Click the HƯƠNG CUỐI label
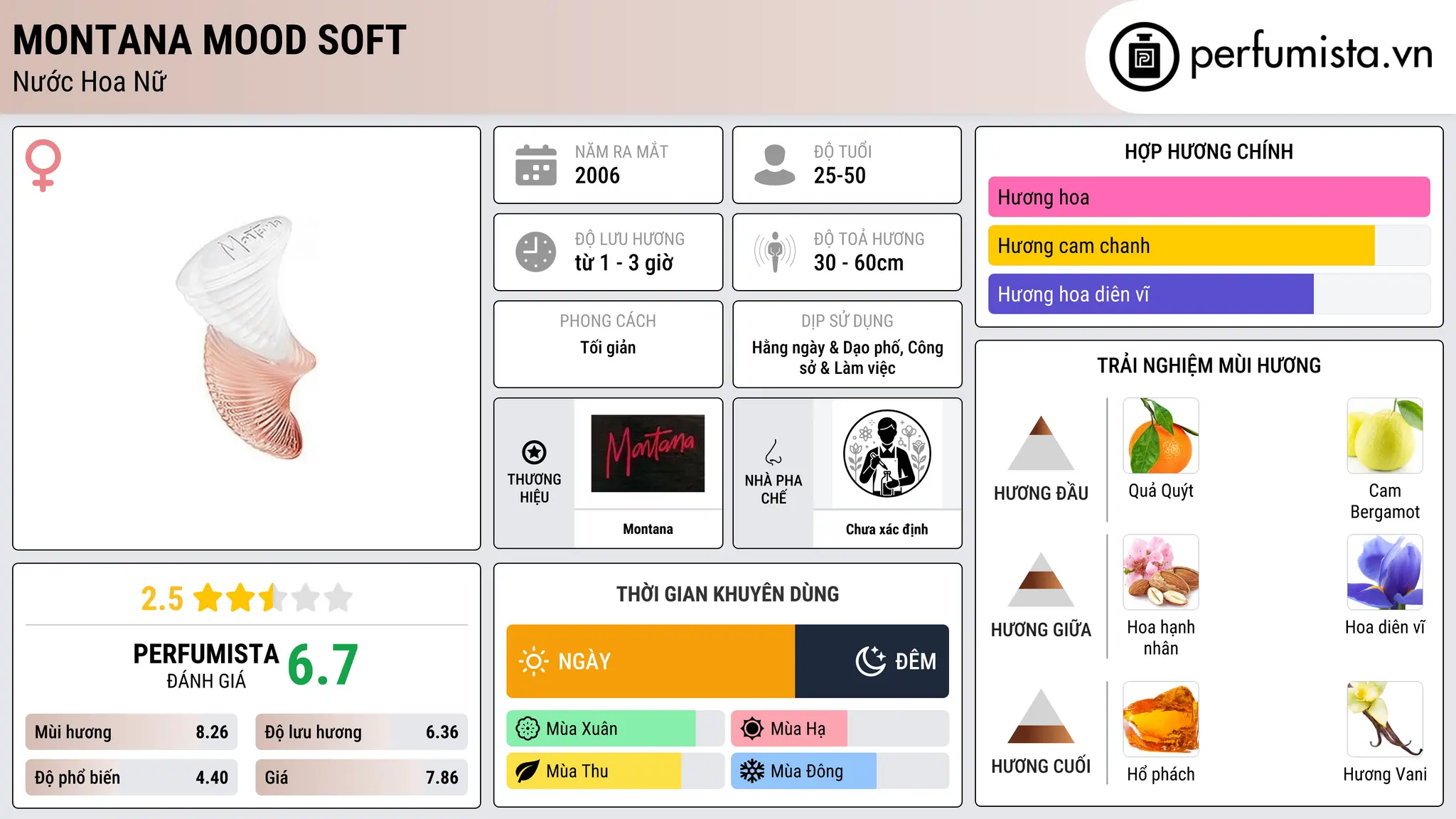Screen dimensions: 1456x819 click(x=1041, y=766)
